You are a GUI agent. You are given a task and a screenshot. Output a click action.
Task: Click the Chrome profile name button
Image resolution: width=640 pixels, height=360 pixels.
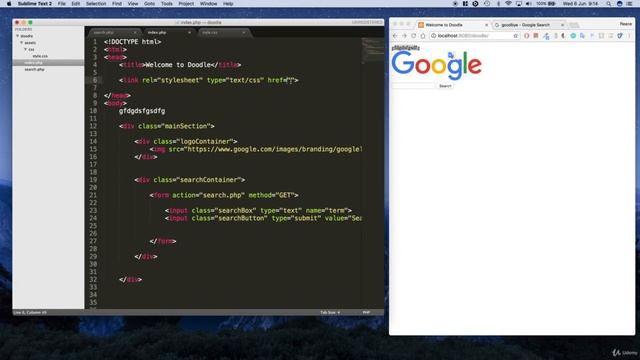[x=626, y=24]
